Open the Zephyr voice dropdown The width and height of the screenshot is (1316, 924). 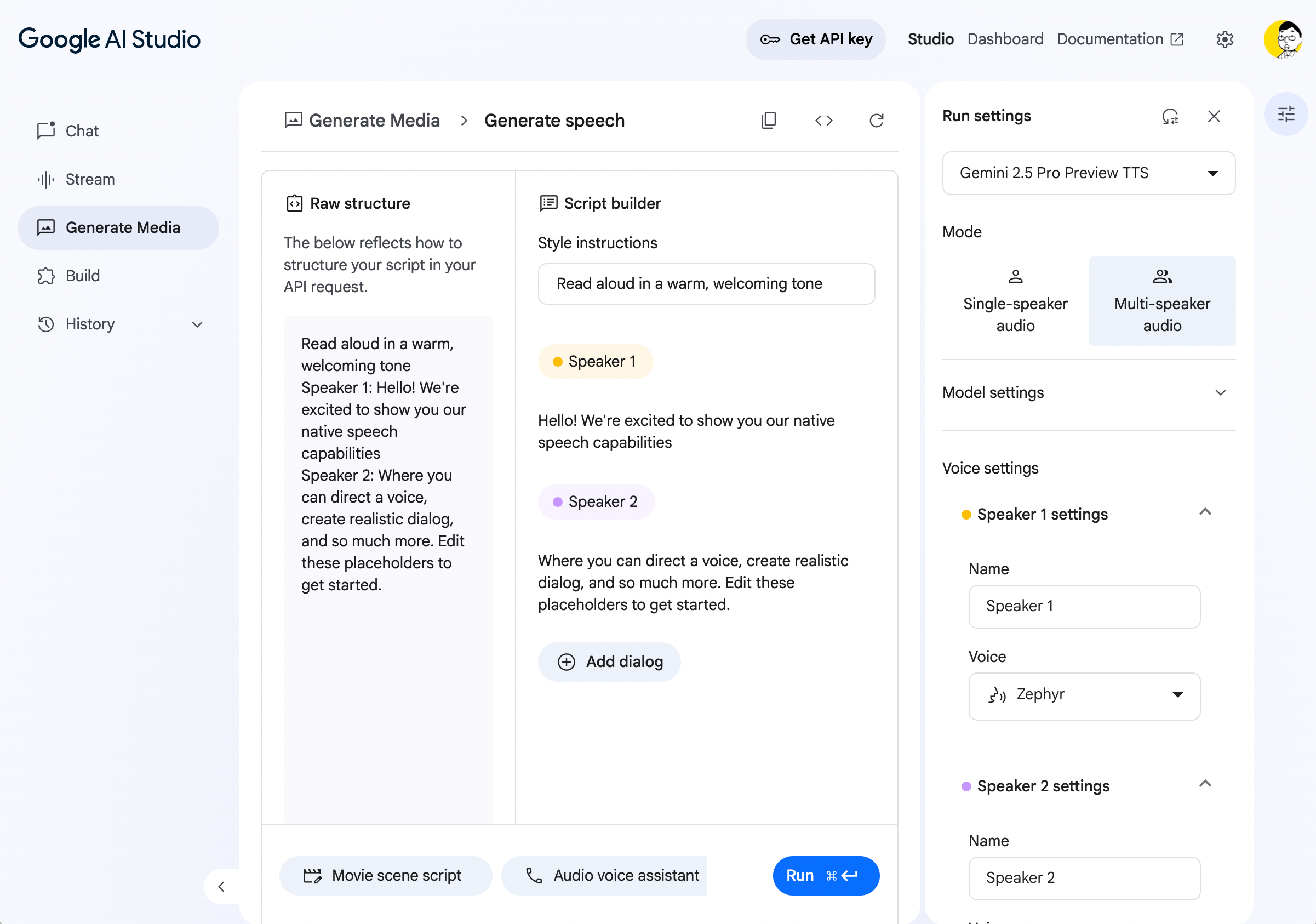click(1084, 695)
